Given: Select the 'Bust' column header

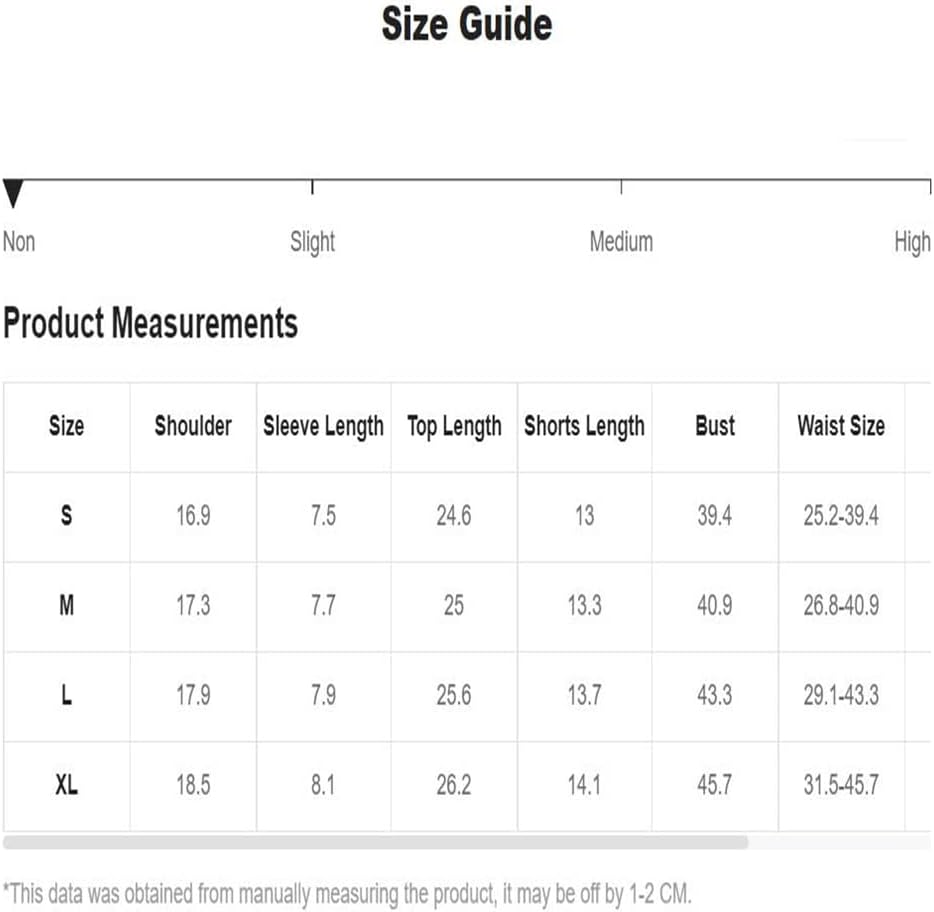Looking at the screenshot, I should point(715,426).
